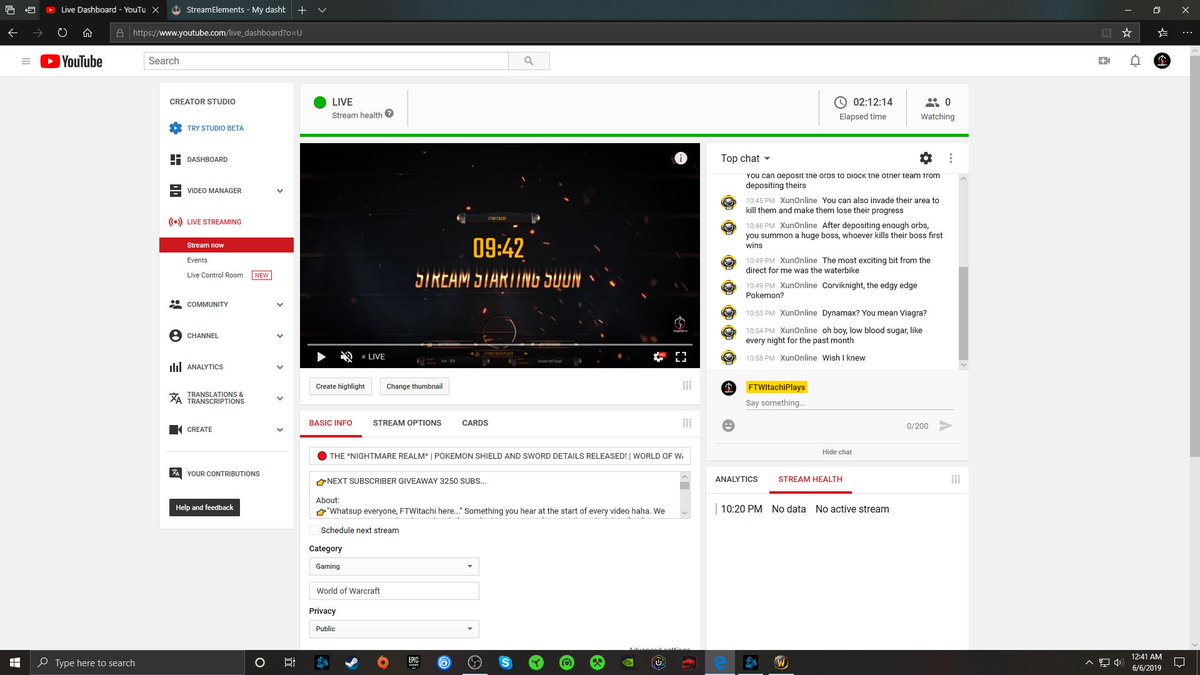1200x675 pixels.
Task: Switch to the Cards tab
Action: tap(475, 423)
